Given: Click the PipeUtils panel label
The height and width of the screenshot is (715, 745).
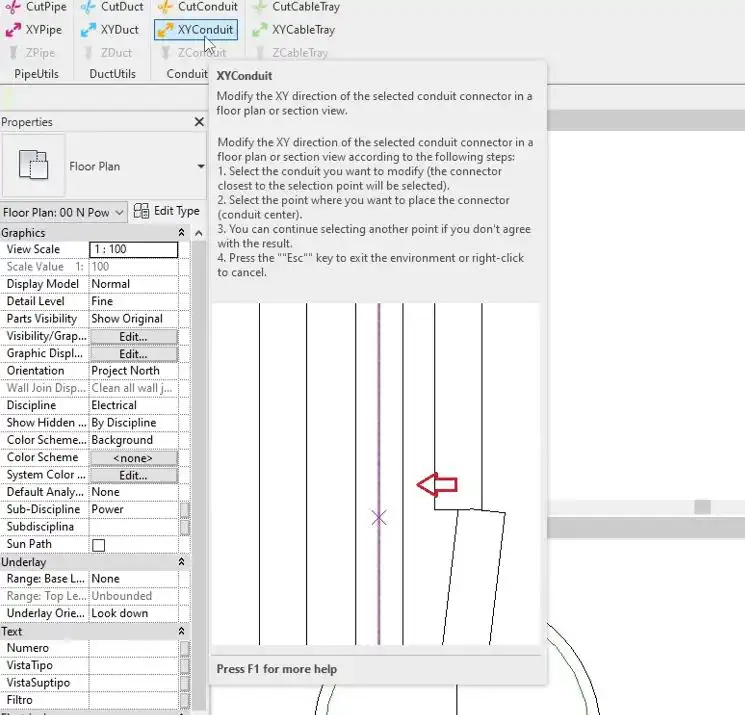Looking at the screenshot, I should [x=37, y=74].
